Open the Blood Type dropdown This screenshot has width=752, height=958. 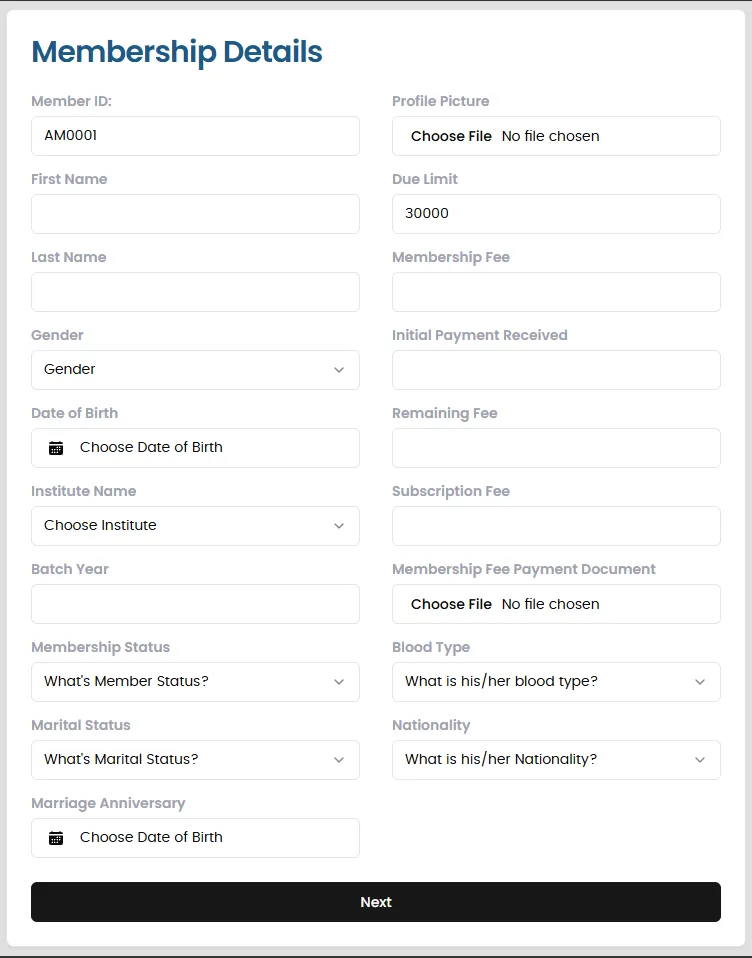coord(556,682)
